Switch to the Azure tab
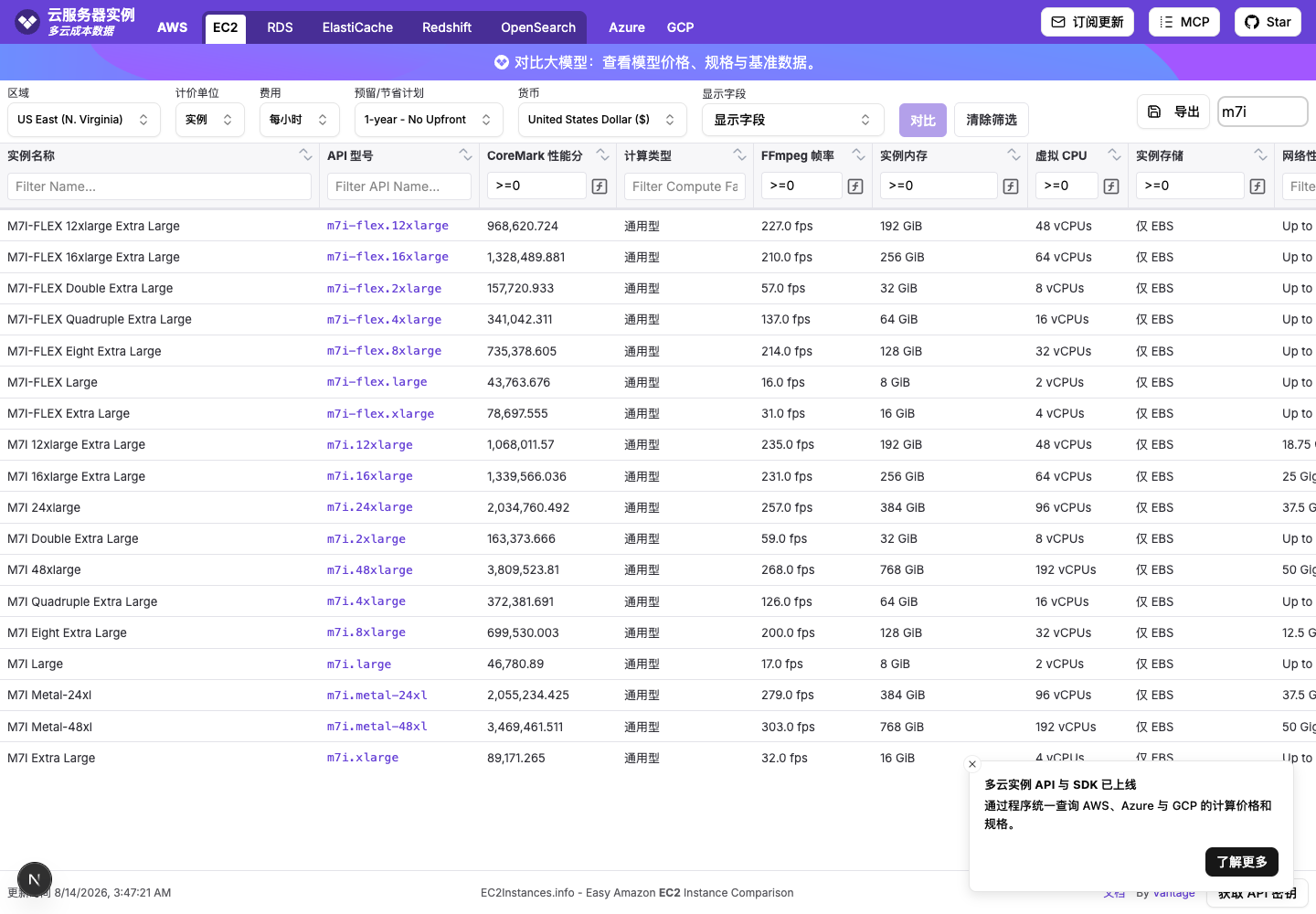The image size is (1316, 914). pyautogui.click(x=627, y=27)
